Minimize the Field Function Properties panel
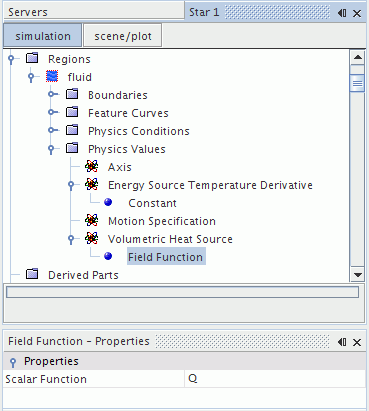The image size is (369, 411). 342,342
